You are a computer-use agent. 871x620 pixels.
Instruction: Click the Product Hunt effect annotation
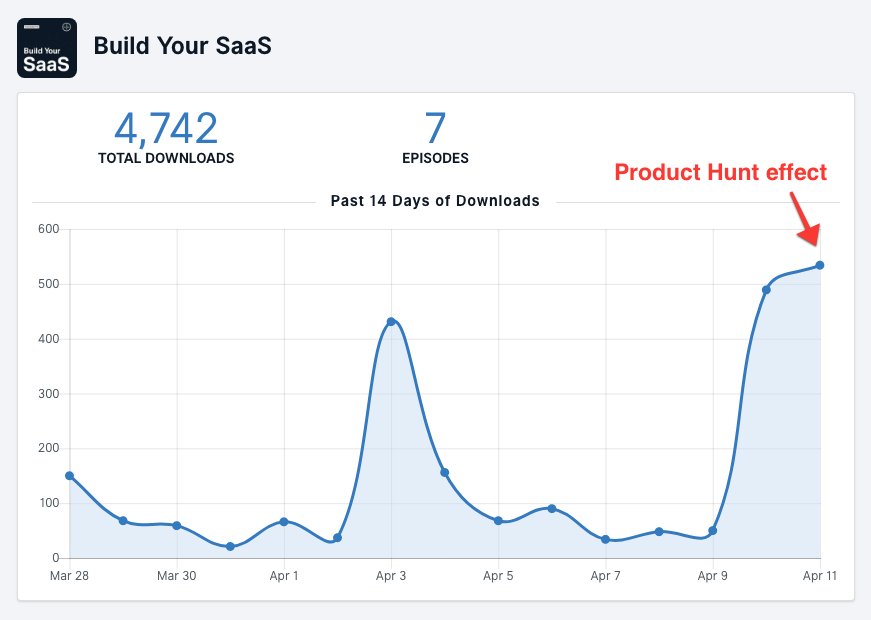click(720, 172)
